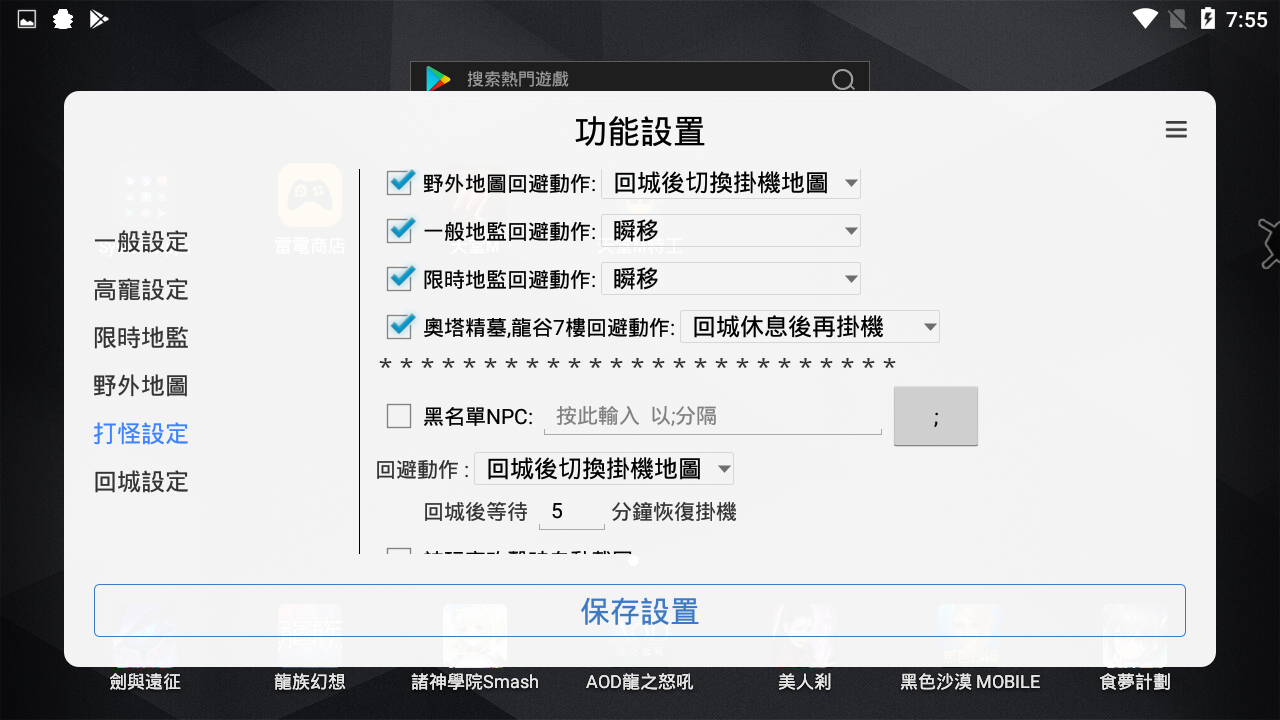Viewport: 1280px width, 720px height.
Task: Click the magnifier icon in the search bar
Action: (x=843, y=79)
